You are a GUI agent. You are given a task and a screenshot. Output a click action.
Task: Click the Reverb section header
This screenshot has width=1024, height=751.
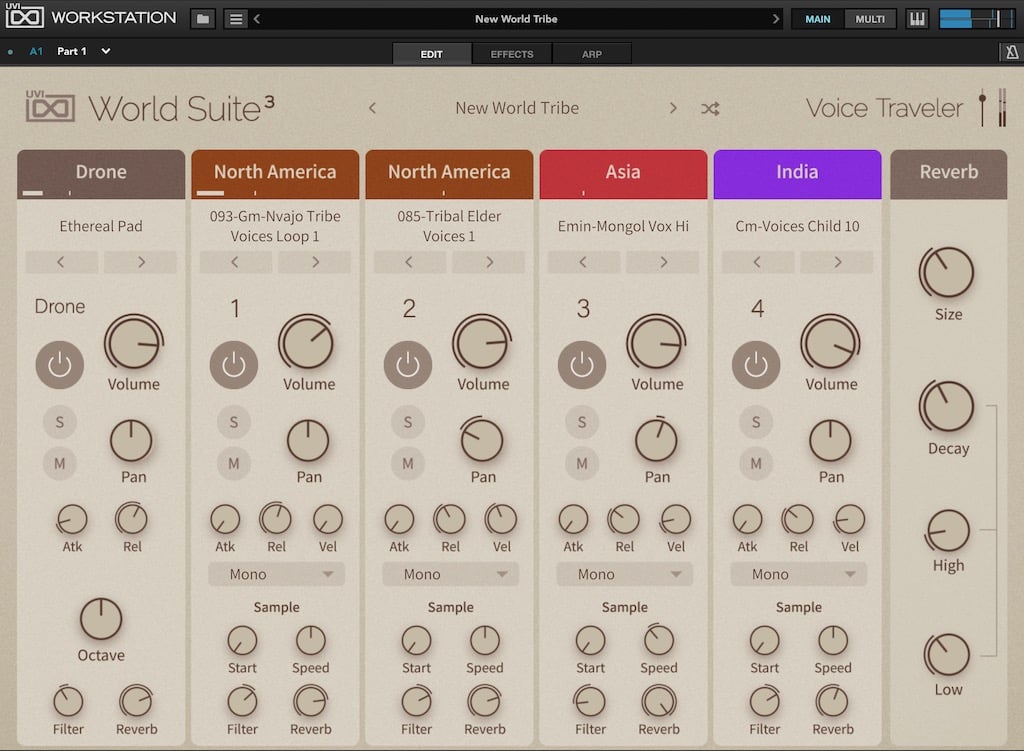949,174
